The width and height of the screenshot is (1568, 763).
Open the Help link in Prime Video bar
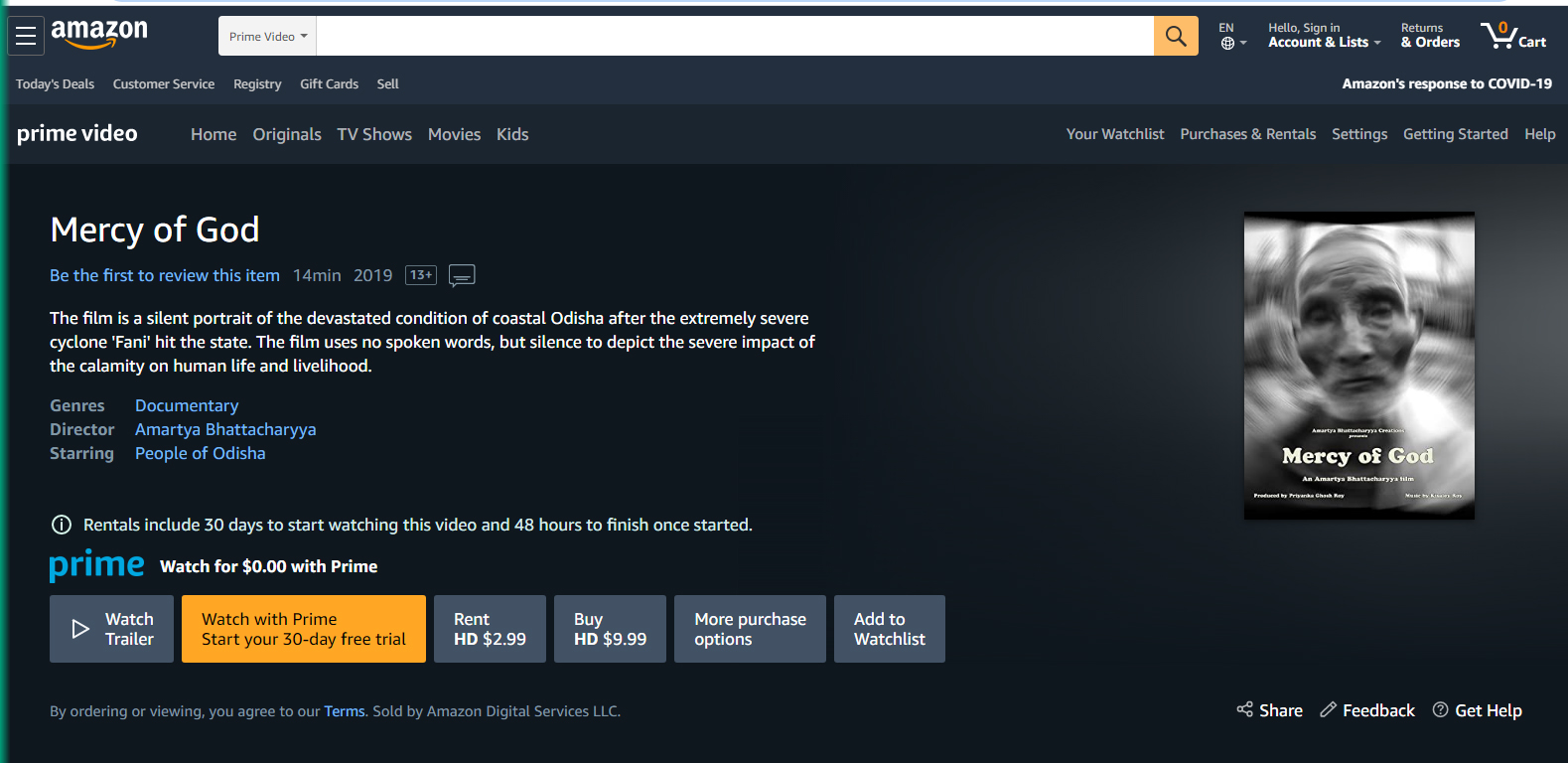[x=1539, y=134]
